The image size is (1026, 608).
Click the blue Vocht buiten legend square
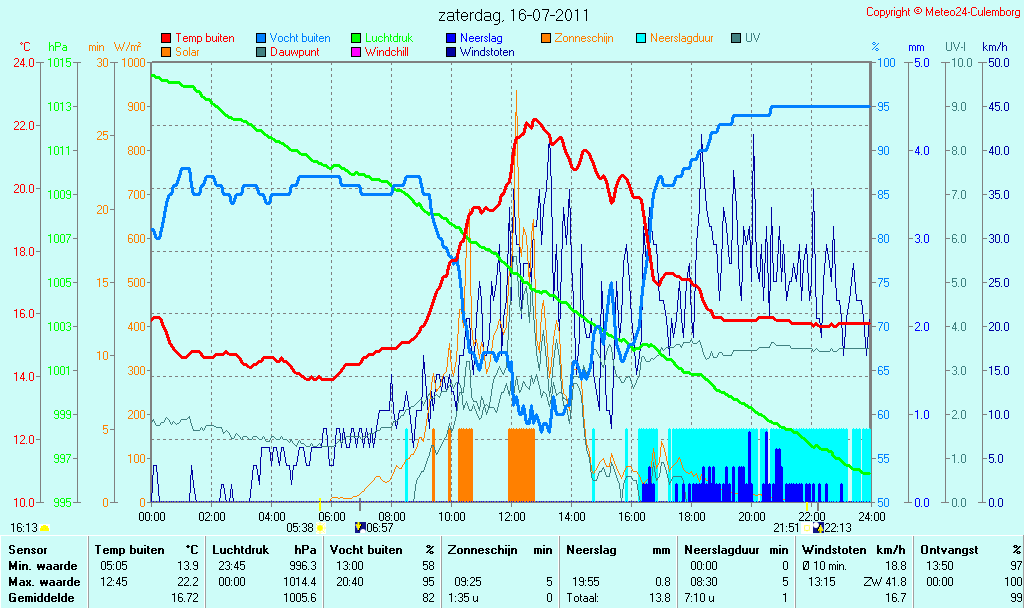[261, 39]
